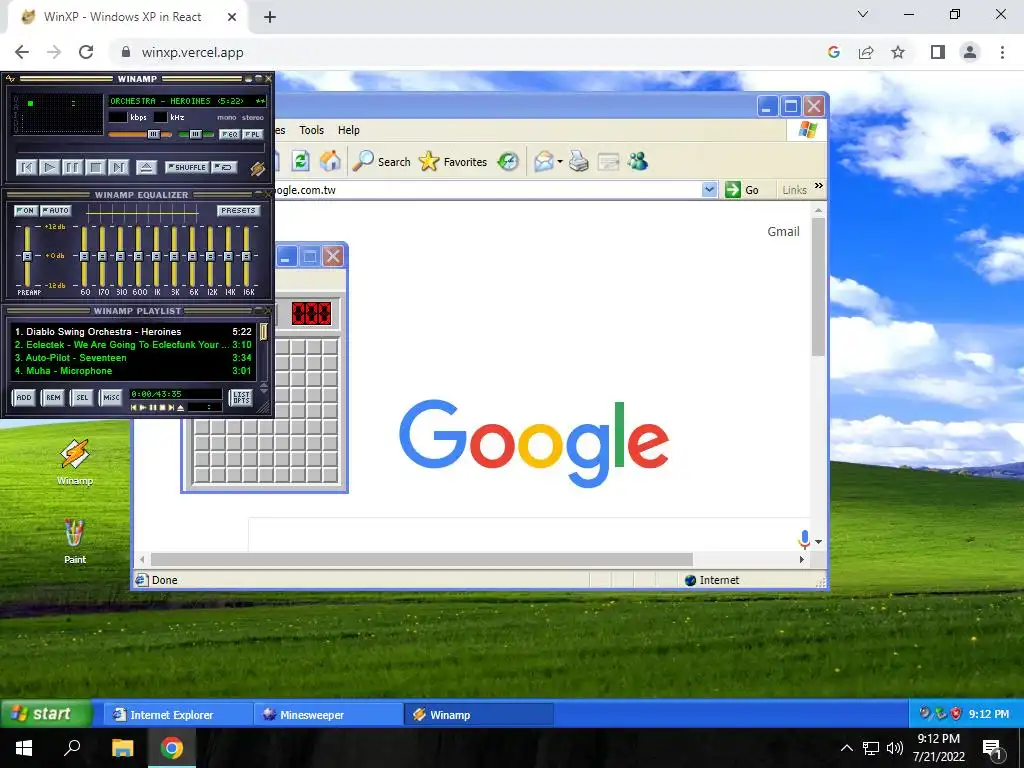Image resolution: width=1024 pixels, height=768 pixels.
Task: Open LIST OPTS menu in Winamp playlist
Action: [242, 397]
